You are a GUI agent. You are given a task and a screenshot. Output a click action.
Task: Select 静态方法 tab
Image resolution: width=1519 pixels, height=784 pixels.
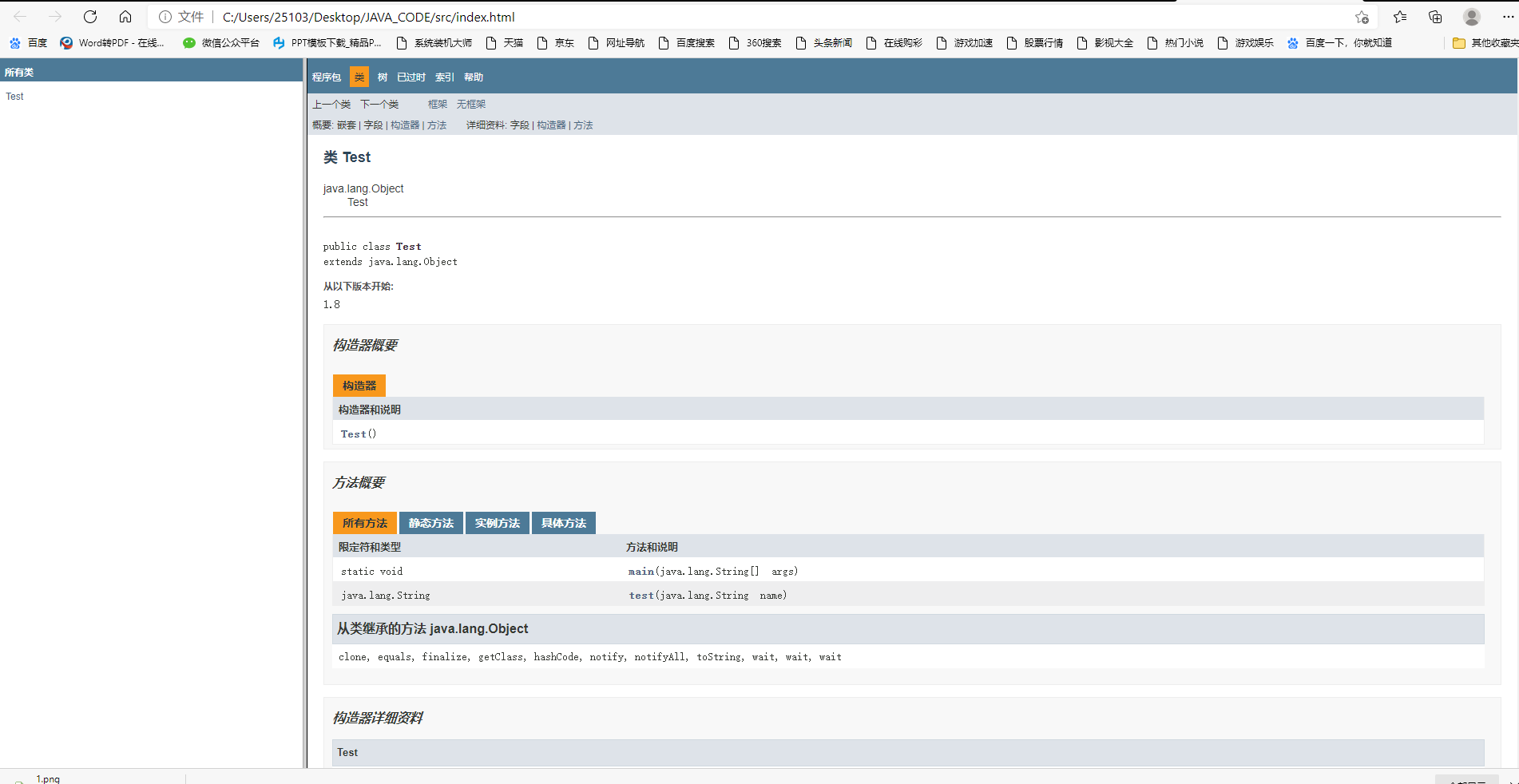coord(431,523)
